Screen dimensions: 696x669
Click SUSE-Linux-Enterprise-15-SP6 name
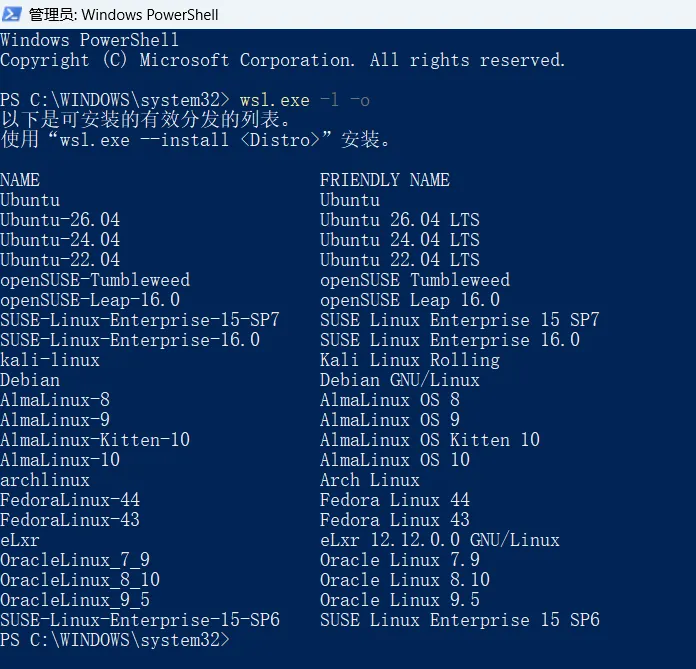coord(140,620)
